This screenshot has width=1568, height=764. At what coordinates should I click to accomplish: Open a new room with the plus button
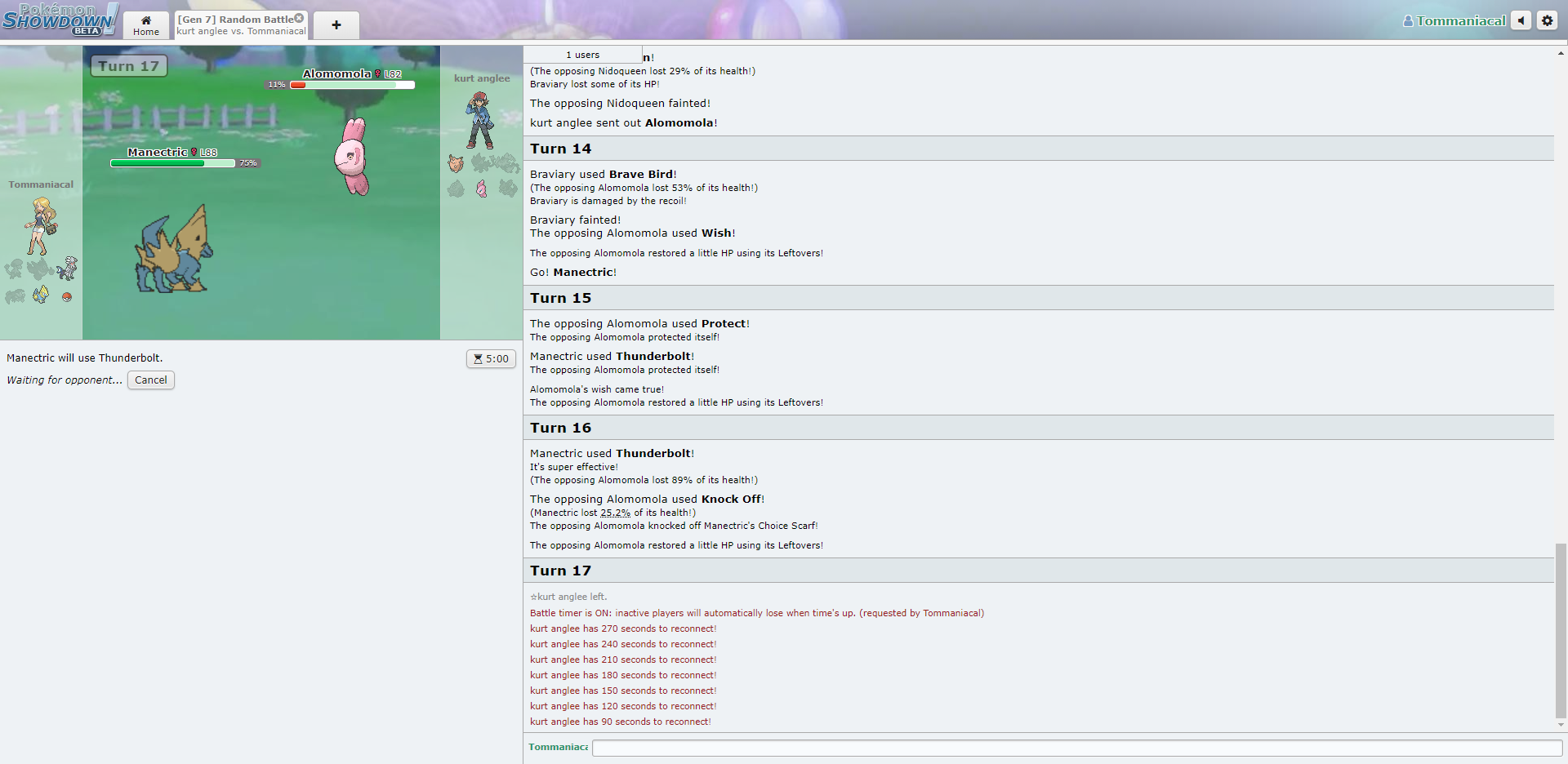tap(336, 25)
